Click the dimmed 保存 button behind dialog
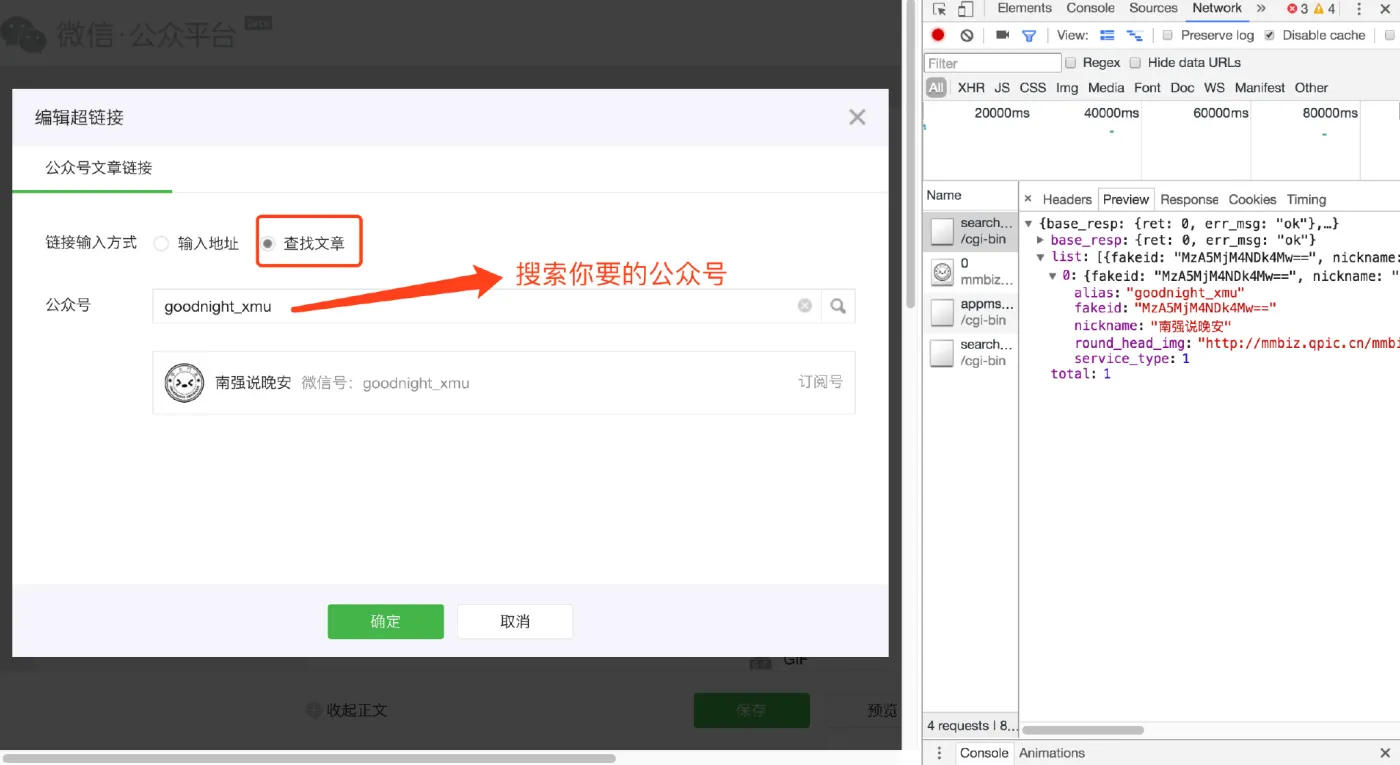 751,711
